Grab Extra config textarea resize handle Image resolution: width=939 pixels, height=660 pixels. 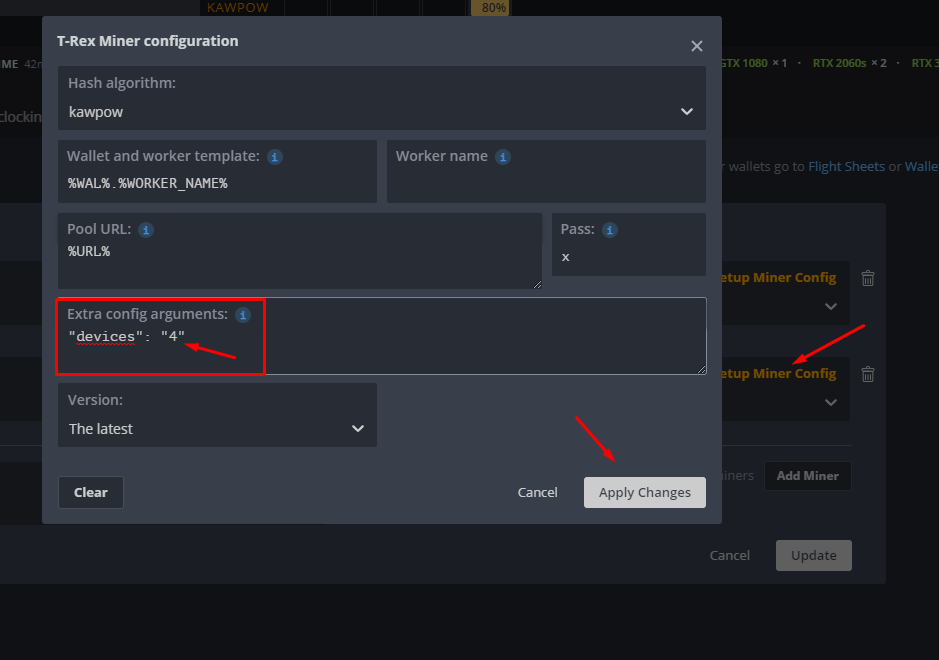(701, 370)
